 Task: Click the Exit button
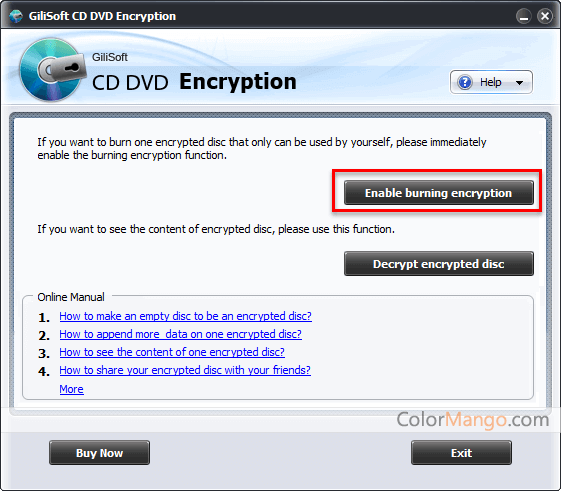(x=461, y=453)
